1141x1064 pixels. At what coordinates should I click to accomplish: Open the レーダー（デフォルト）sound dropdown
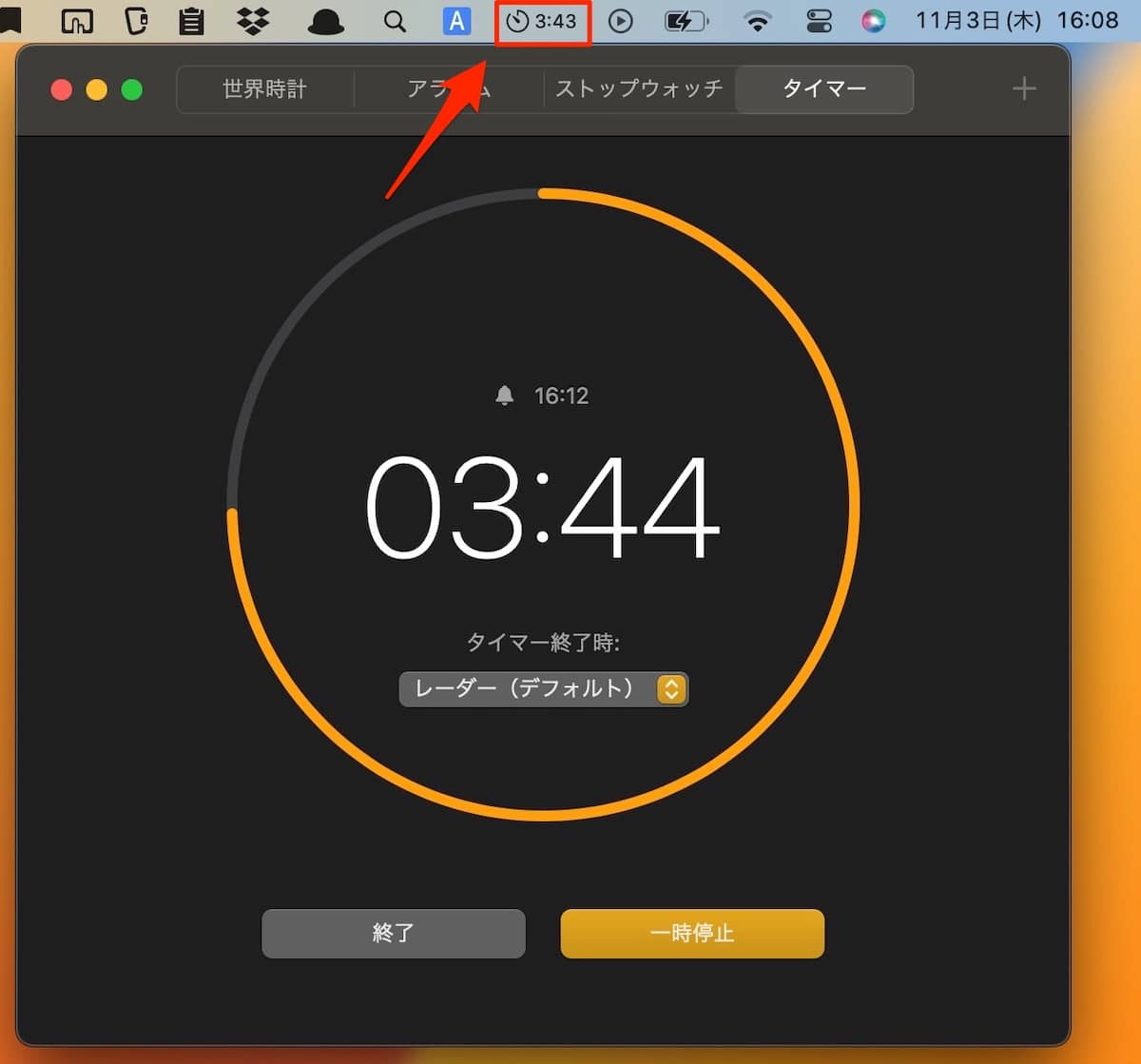[544, 688]
